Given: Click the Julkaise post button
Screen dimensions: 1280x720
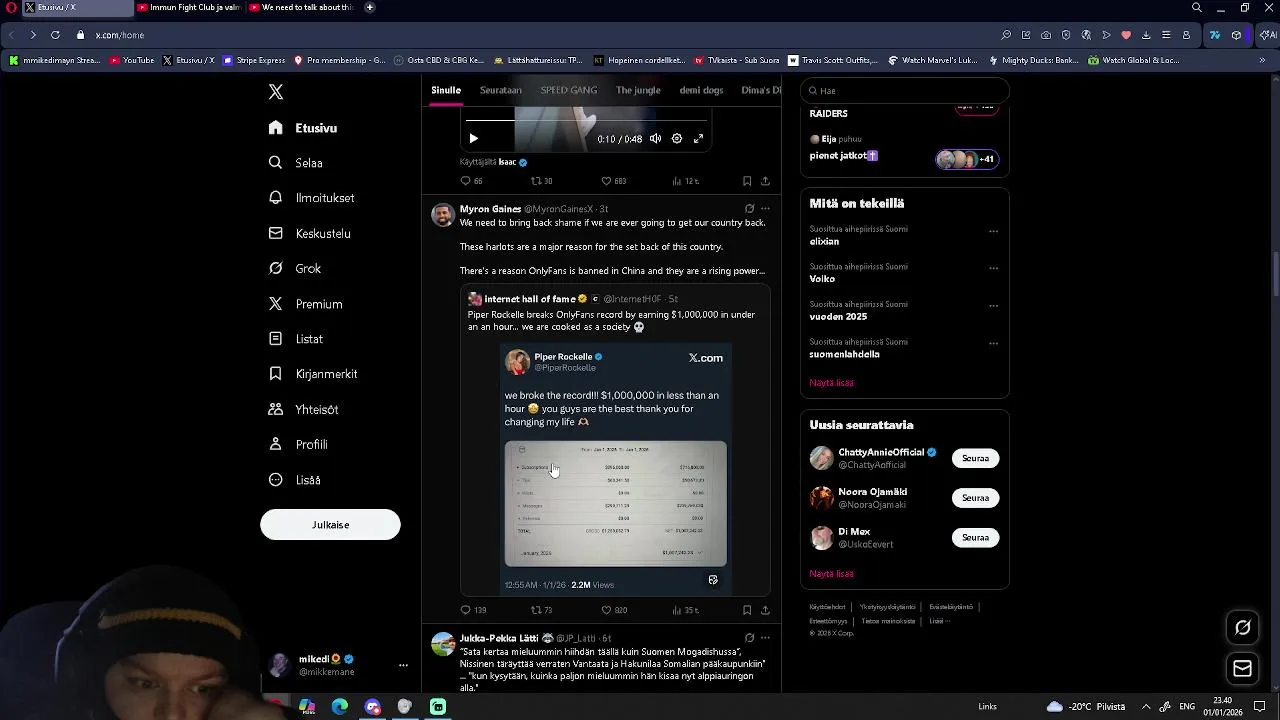Looking at the screenshot, I should [x=330, y=525].
